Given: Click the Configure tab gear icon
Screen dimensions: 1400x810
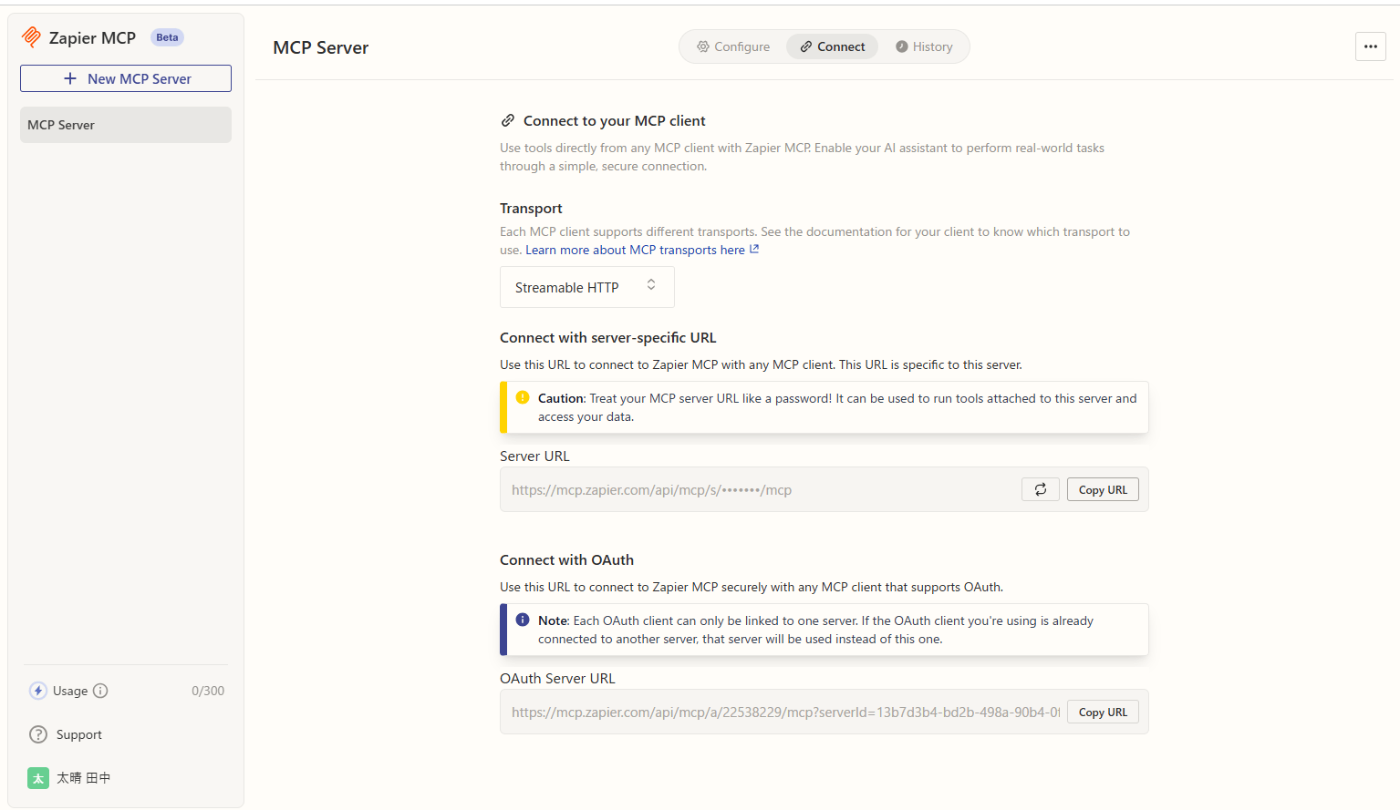Looking at the screenshot, I should [x=703, y=47].
